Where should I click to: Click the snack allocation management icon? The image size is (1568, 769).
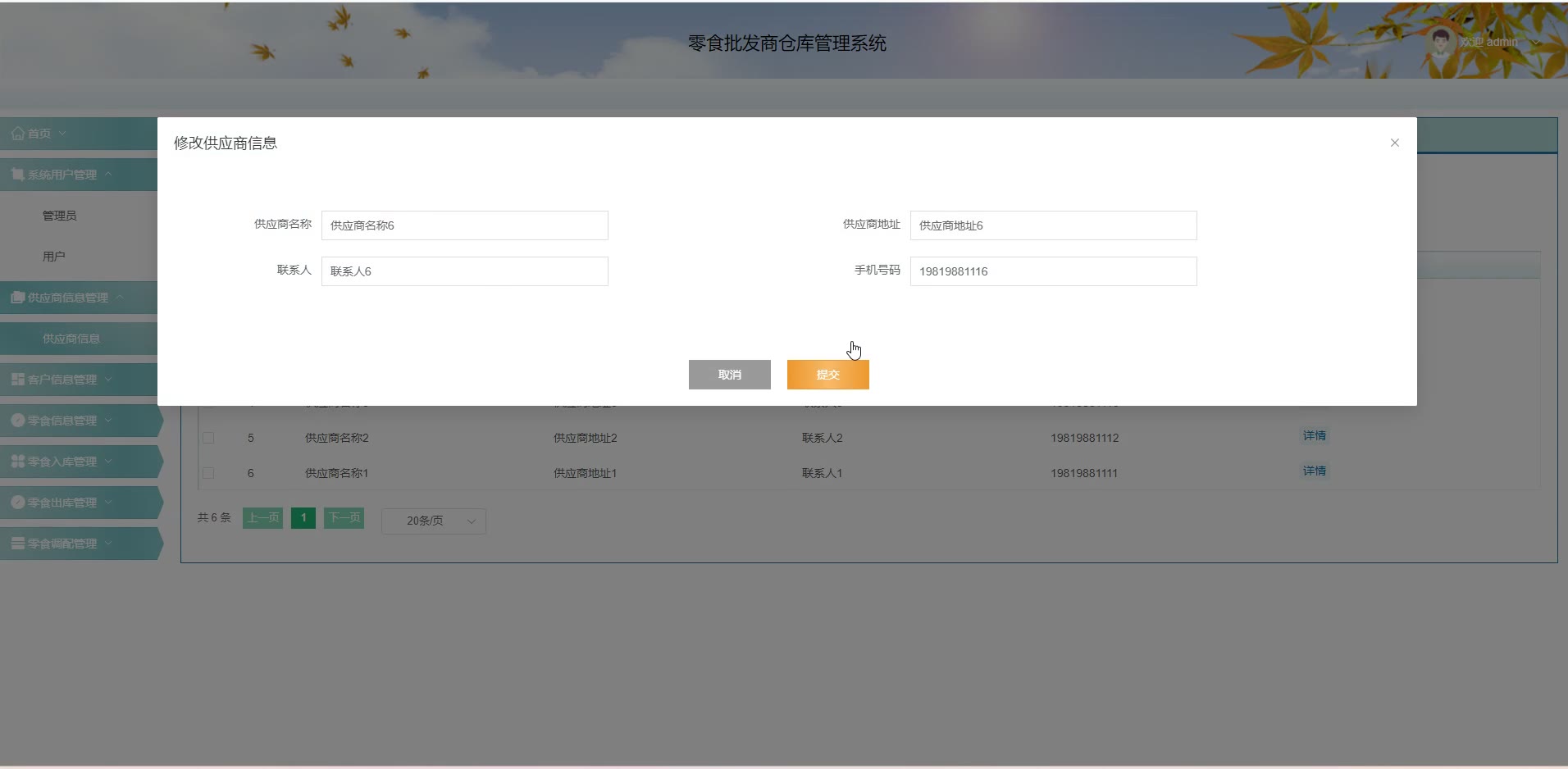(17, 544)
